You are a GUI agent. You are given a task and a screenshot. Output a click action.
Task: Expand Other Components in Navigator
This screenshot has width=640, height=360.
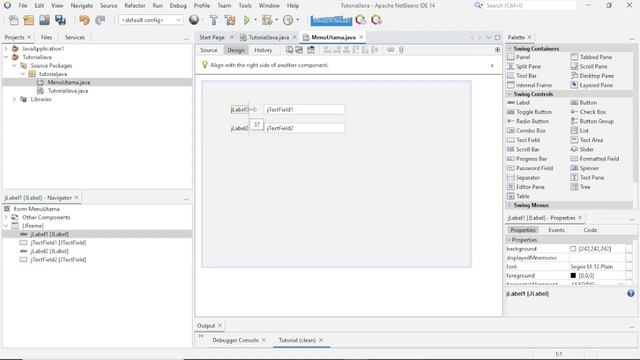tap(6, 217)
